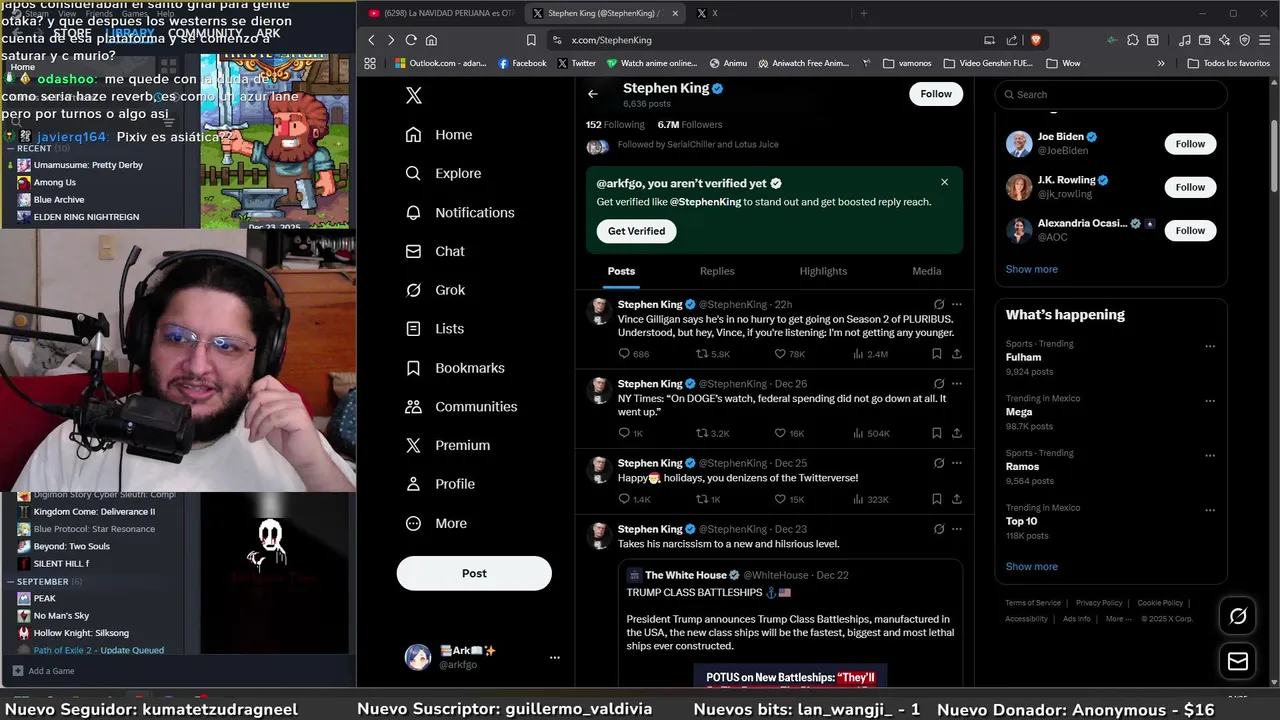Open Grok explain on the PLURIBUS post

[x=938, y=304]
